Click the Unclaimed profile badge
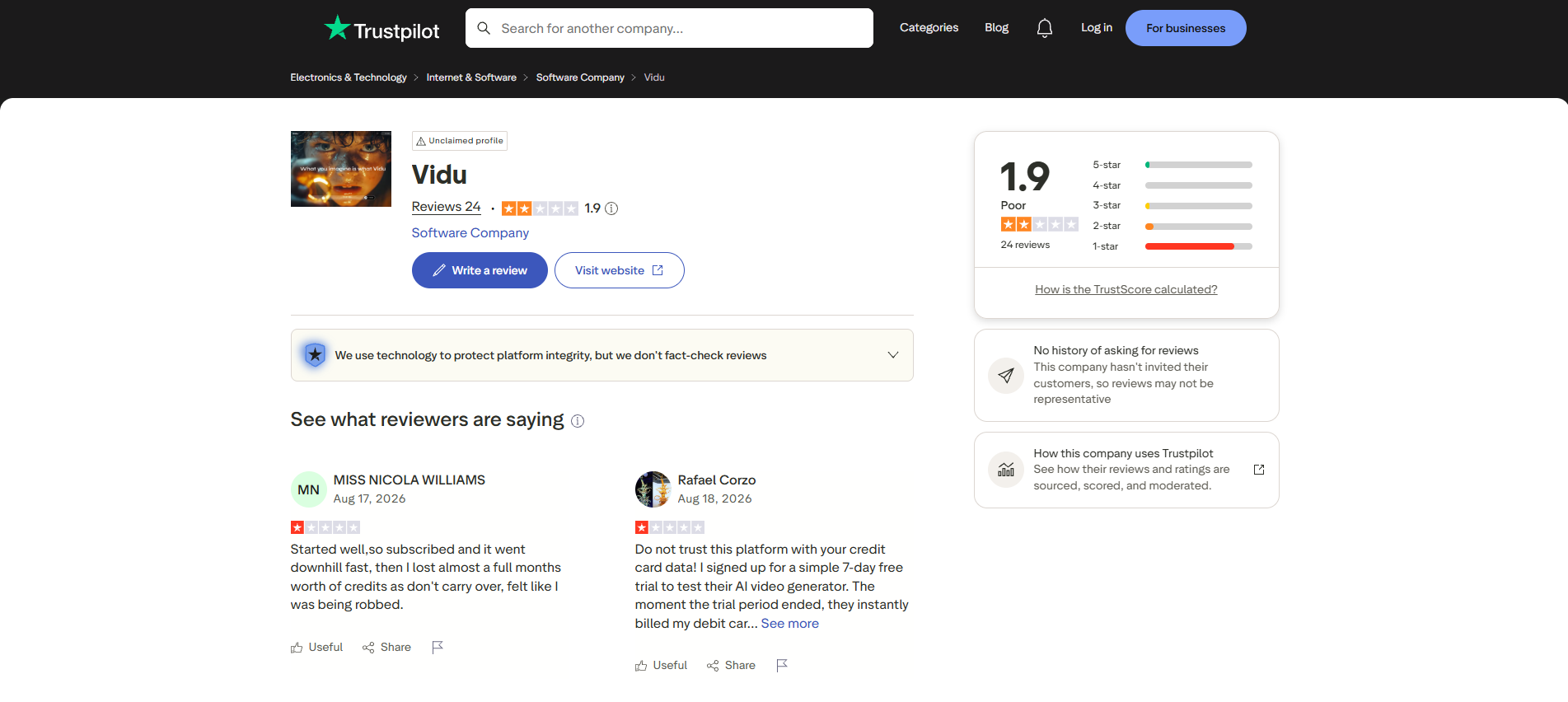This screenshot has width=1568, height=702. [x=460, y=141]
